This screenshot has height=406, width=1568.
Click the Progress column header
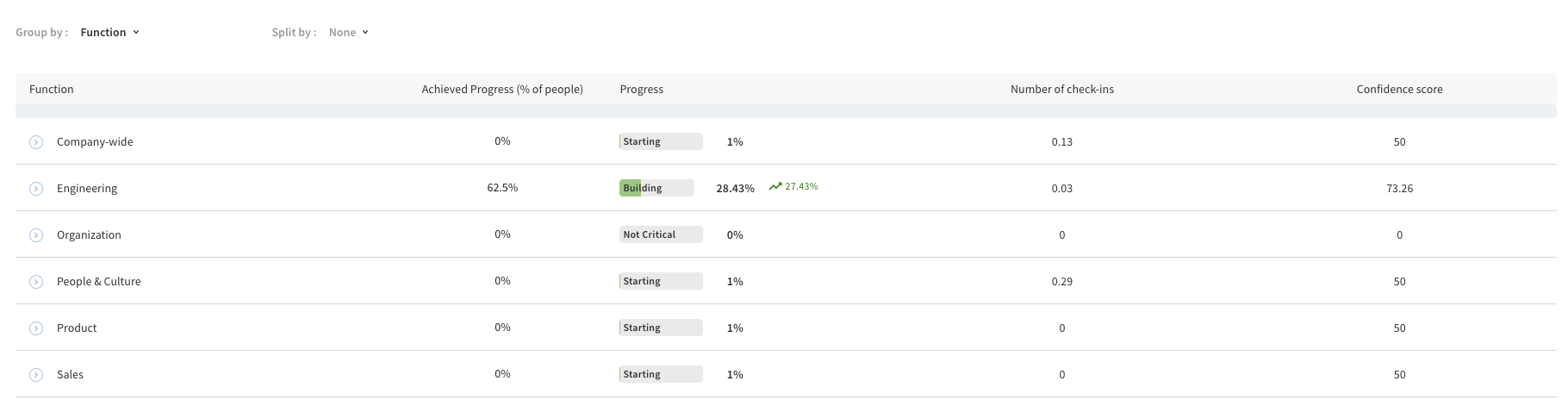[x=642, y=90]
